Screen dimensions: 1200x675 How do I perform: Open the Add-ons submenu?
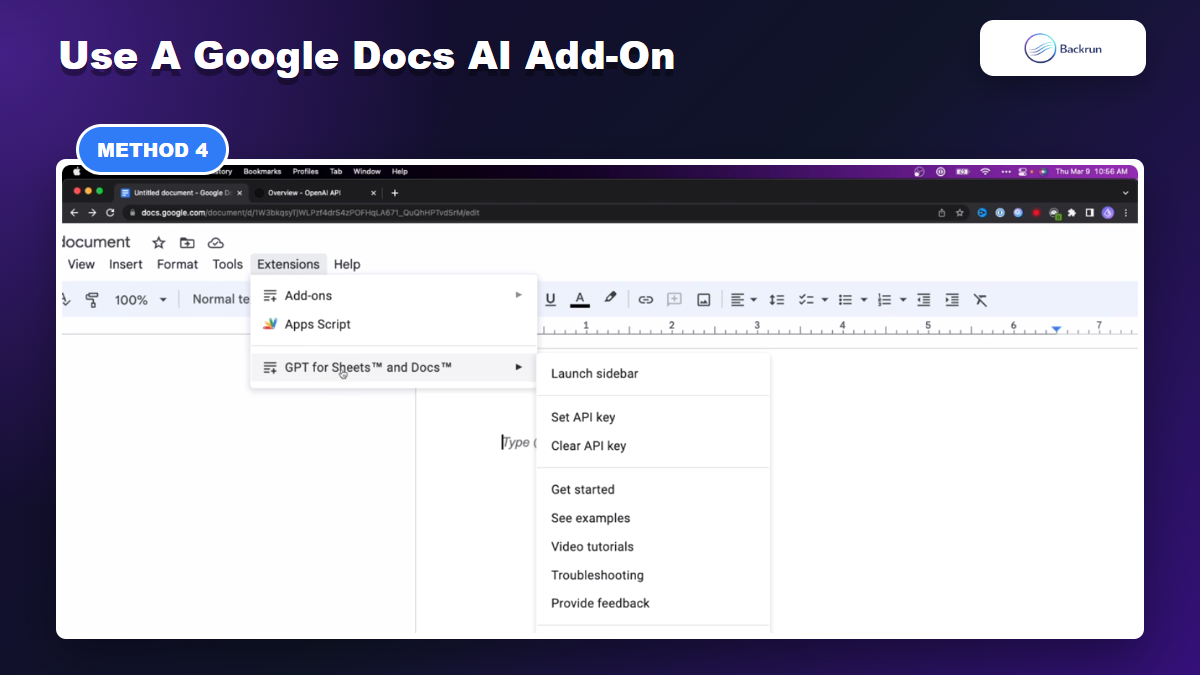[x=393, y=295]
